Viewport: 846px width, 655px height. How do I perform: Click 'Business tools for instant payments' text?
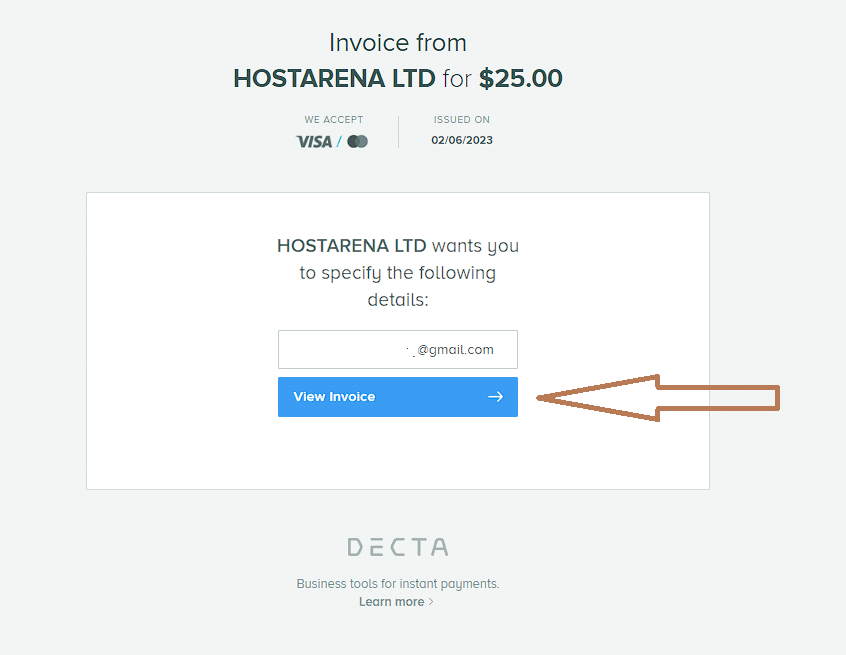click(398, 584)
